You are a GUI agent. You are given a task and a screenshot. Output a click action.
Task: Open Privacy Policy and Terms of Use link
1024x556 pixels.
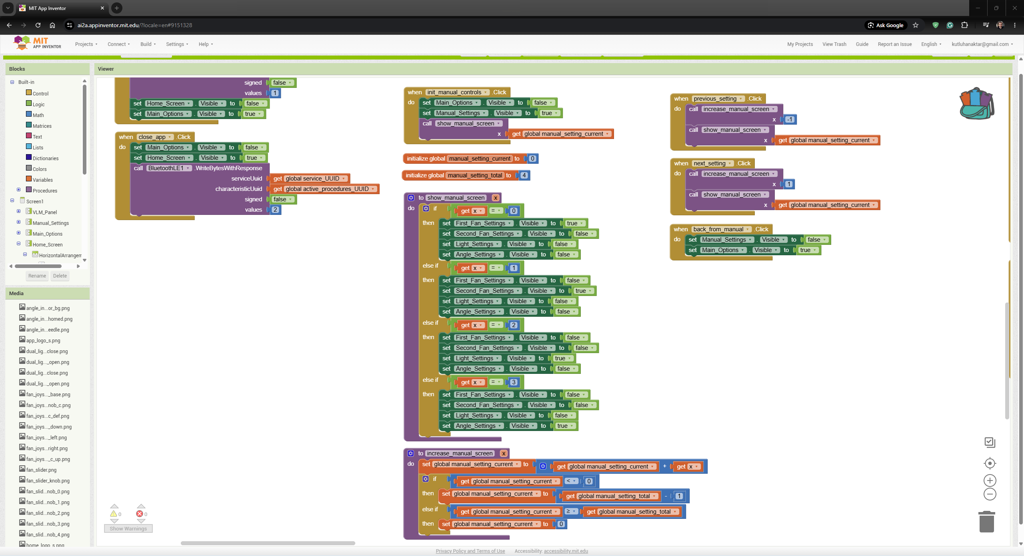pyautogui.click(x=470, y=551)
